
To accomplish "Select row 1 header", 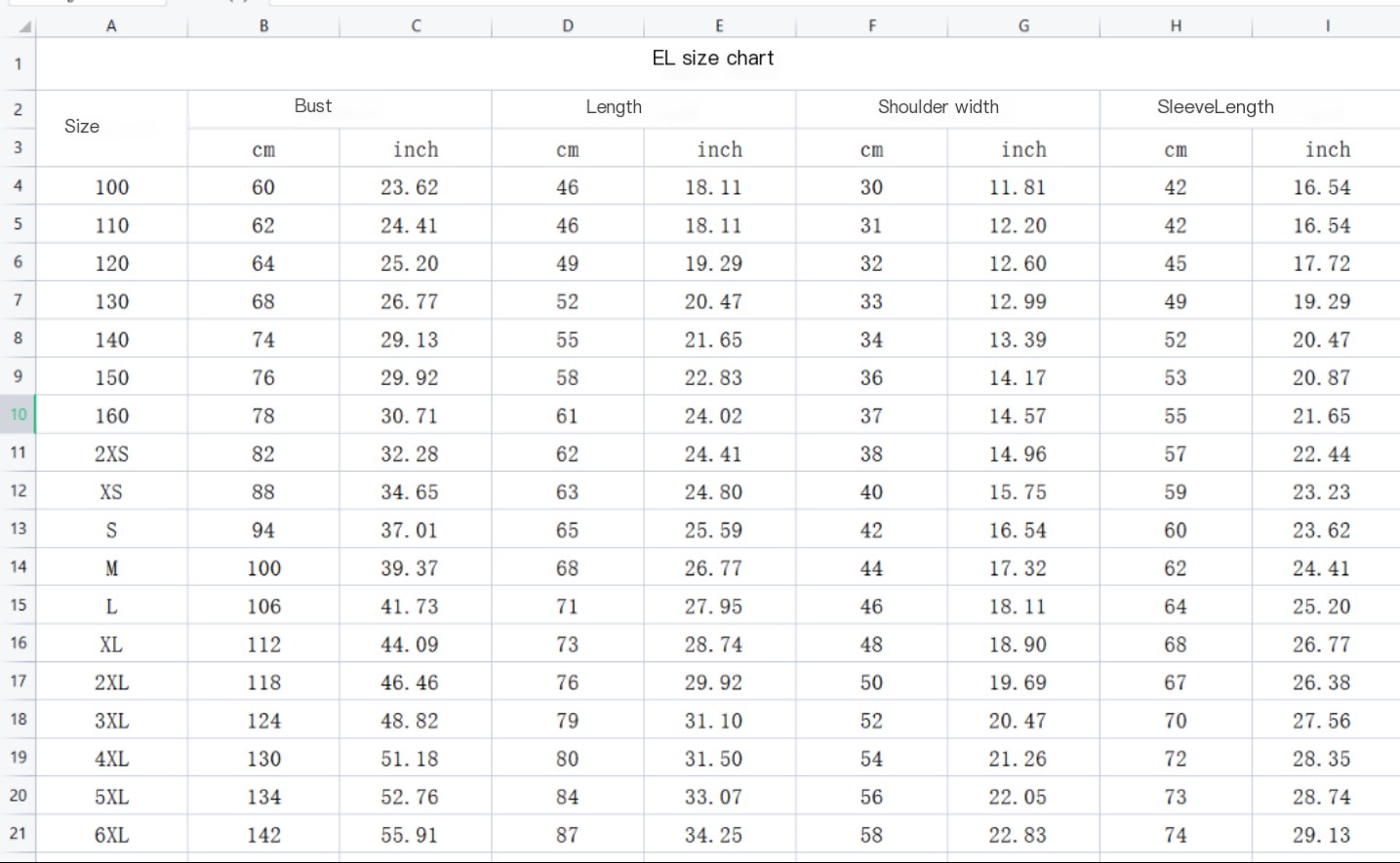I will tap(19, 64).
